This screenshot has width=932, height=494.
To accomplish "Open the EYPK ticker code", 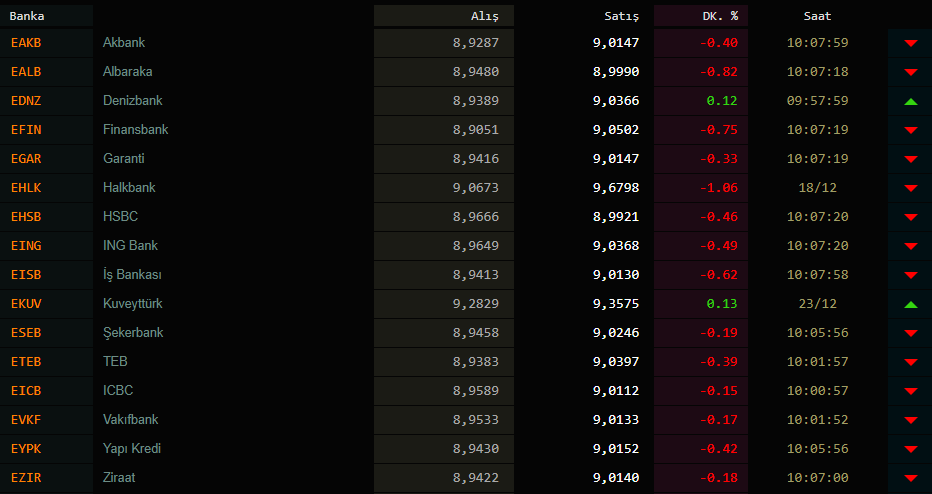I will [x=26, y=449].
